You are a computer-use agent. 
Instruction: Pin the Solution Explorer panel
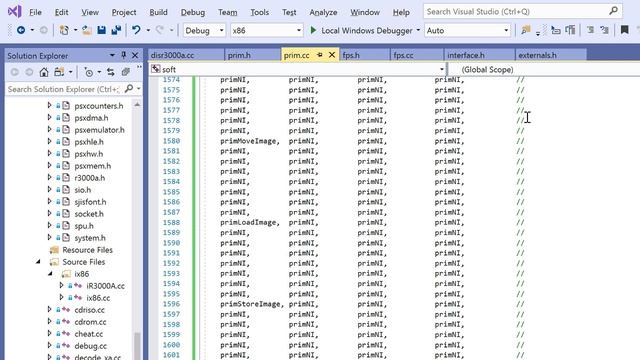click(x=124, y=55)
